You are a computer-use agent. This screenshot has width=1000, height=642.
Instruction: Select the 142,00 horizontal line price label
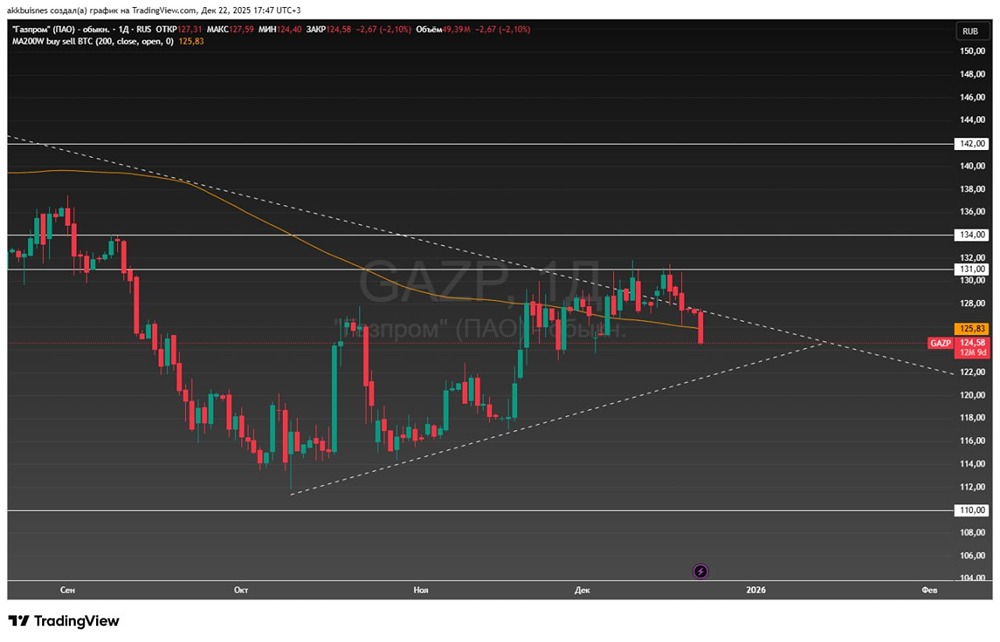point(972,144)
